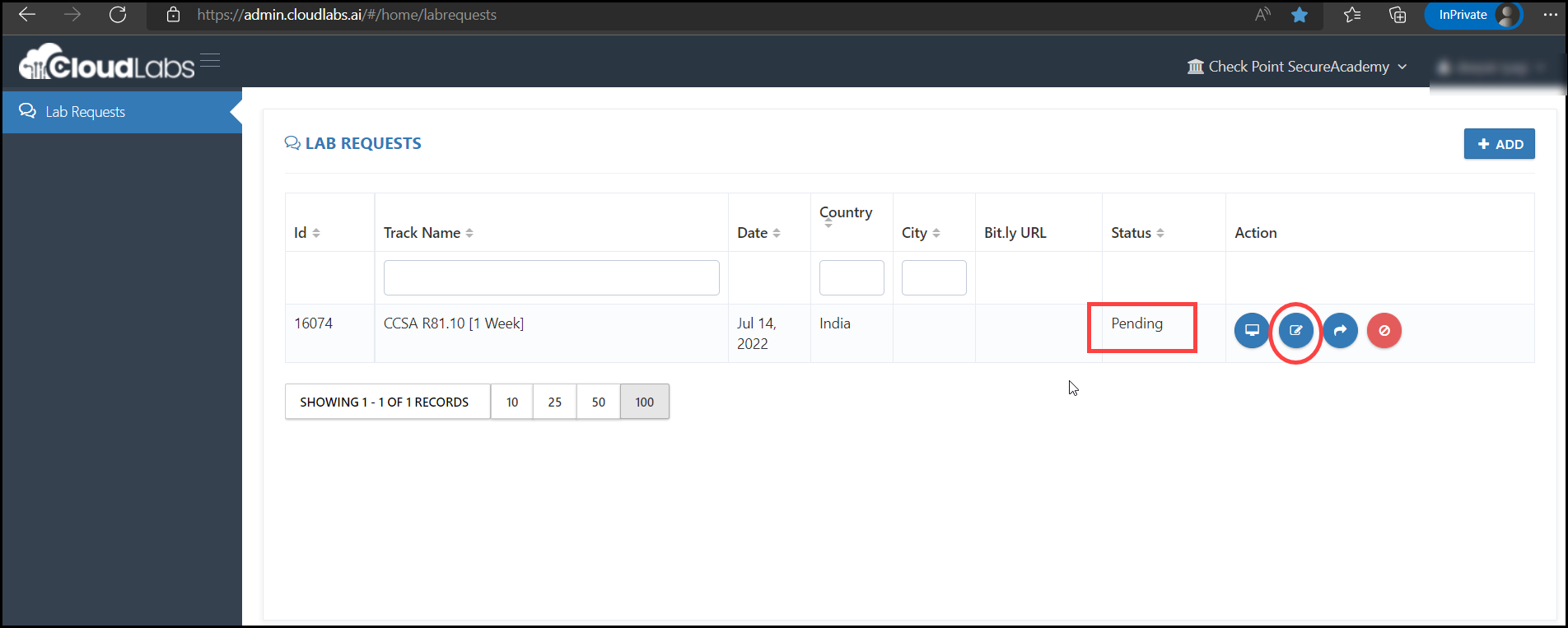
Task: Open browser collections icon
Action: point(1398,15)
